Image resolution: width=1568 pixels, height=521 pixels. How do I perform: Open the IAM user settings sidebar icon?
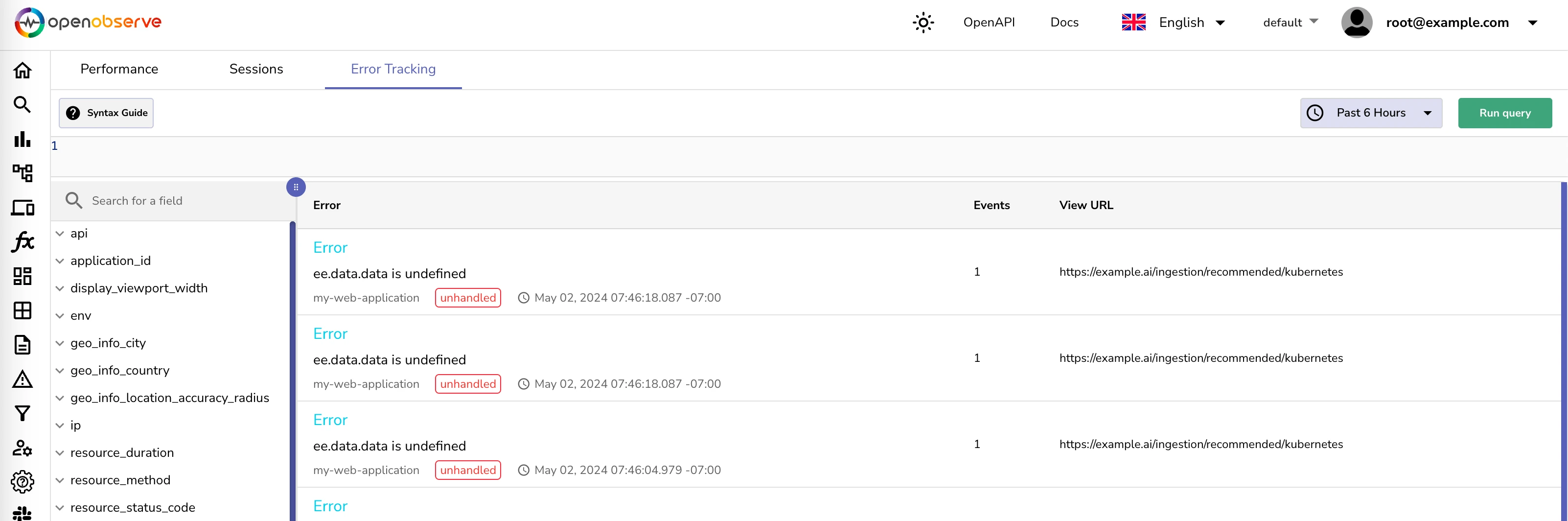(x=23, y=449)
